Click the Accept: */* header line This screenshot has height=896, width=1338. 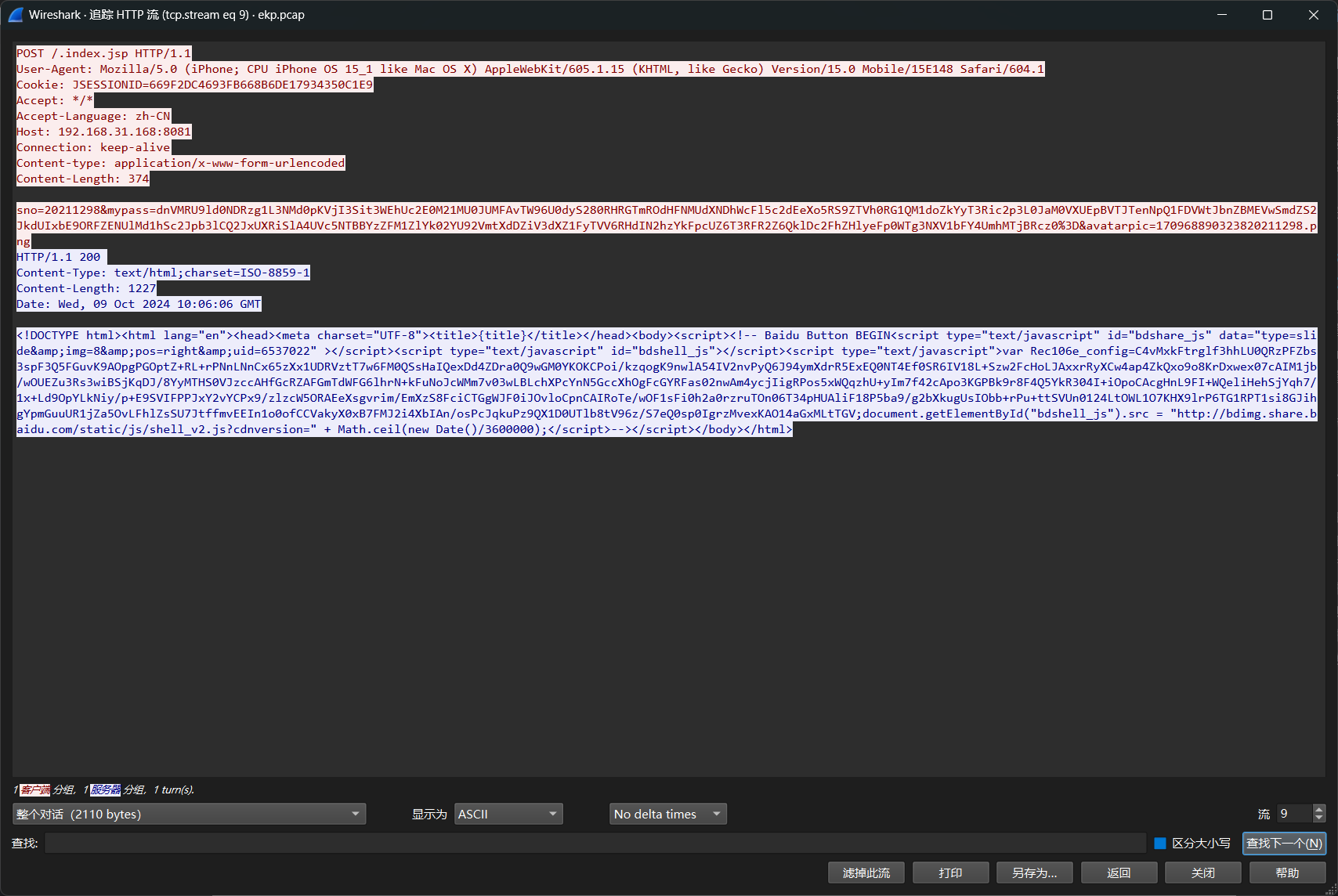pyautogui.click(x=55, y=100)
